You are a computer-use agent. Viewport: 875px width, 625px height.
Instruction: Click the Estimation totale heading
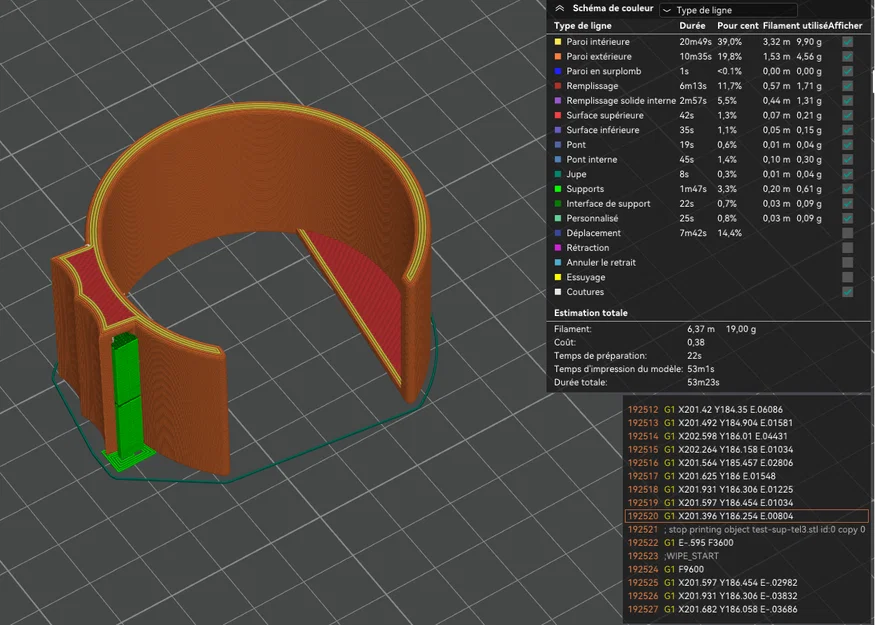pos(590,313)
